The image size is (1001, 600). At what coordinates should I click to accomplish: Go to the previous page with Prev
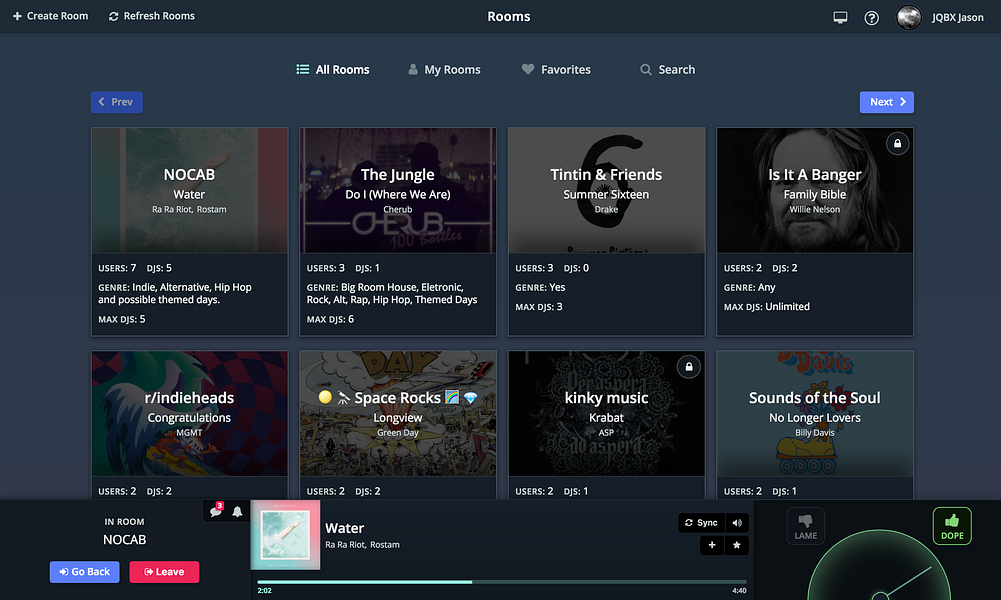click(117, 102)
